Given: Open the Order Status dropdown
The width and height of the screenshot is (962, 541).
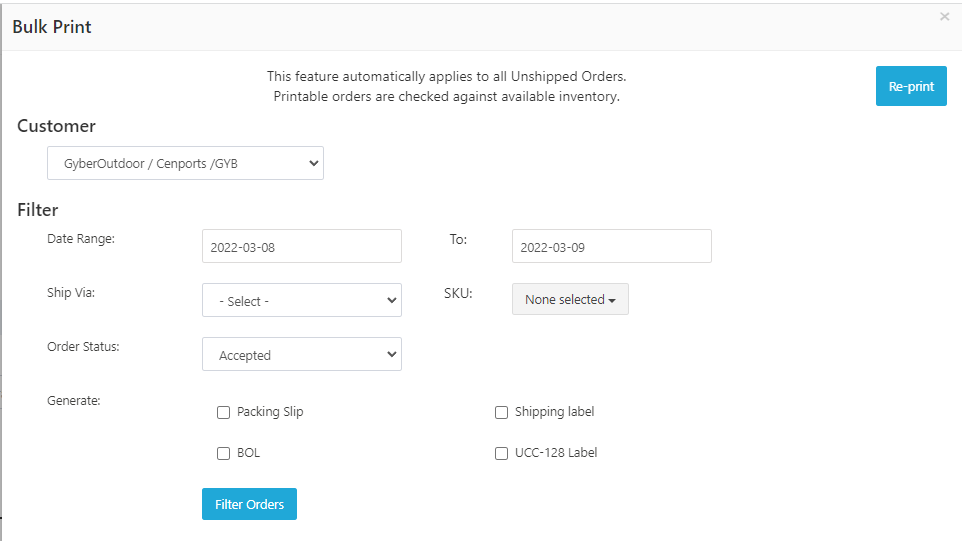Looking at the screenshot, I should coord(301,355).
